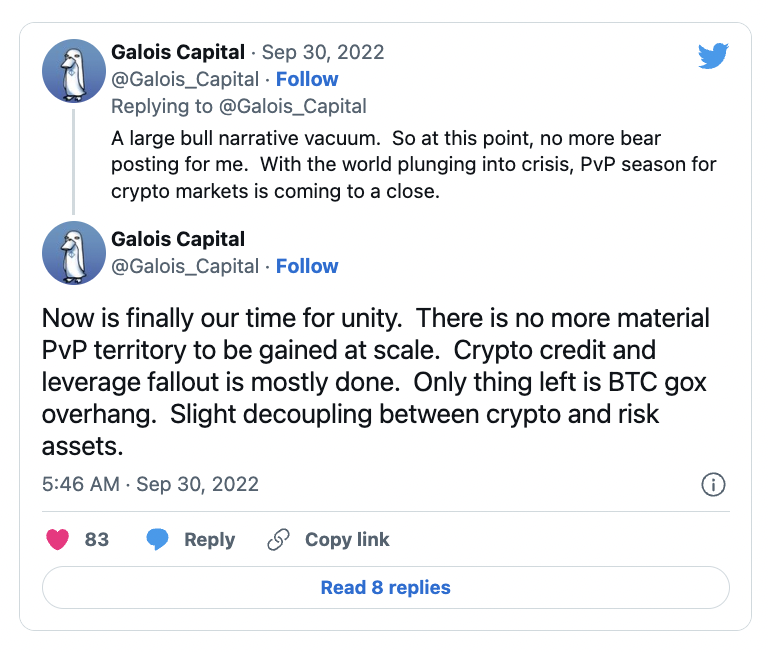Click the 83 likes count
Viewport: 768px width, 652px height.
pyautogui.click(x=97, y=539)
